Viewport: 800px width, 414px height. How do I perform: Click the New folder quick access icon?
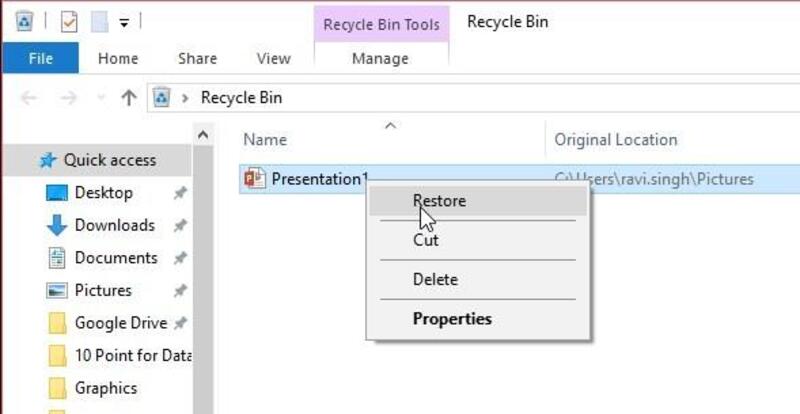pos(100,21)
